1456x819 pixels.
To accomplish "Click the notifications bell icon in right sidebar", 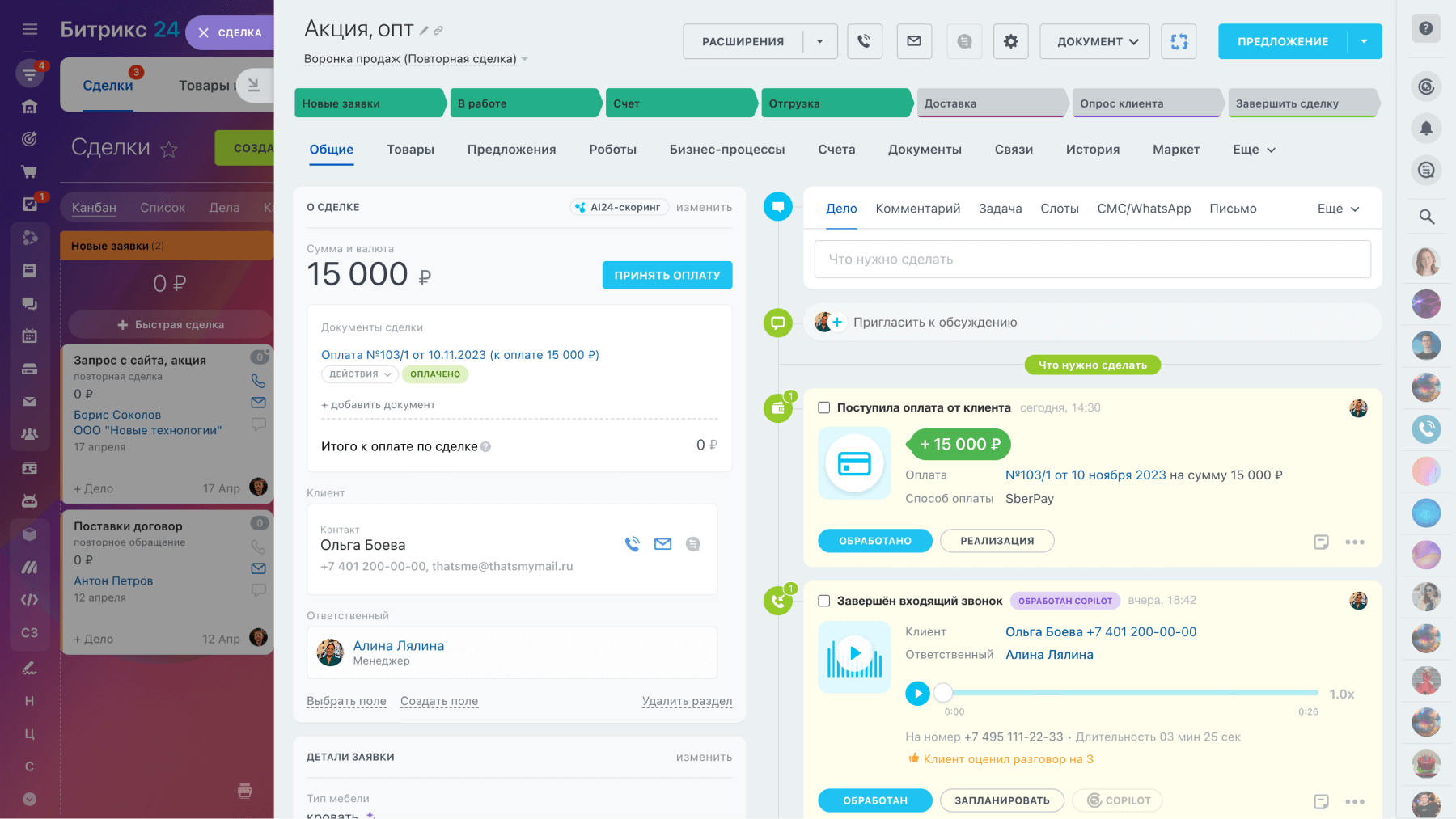I will [x=1426, y=128].
